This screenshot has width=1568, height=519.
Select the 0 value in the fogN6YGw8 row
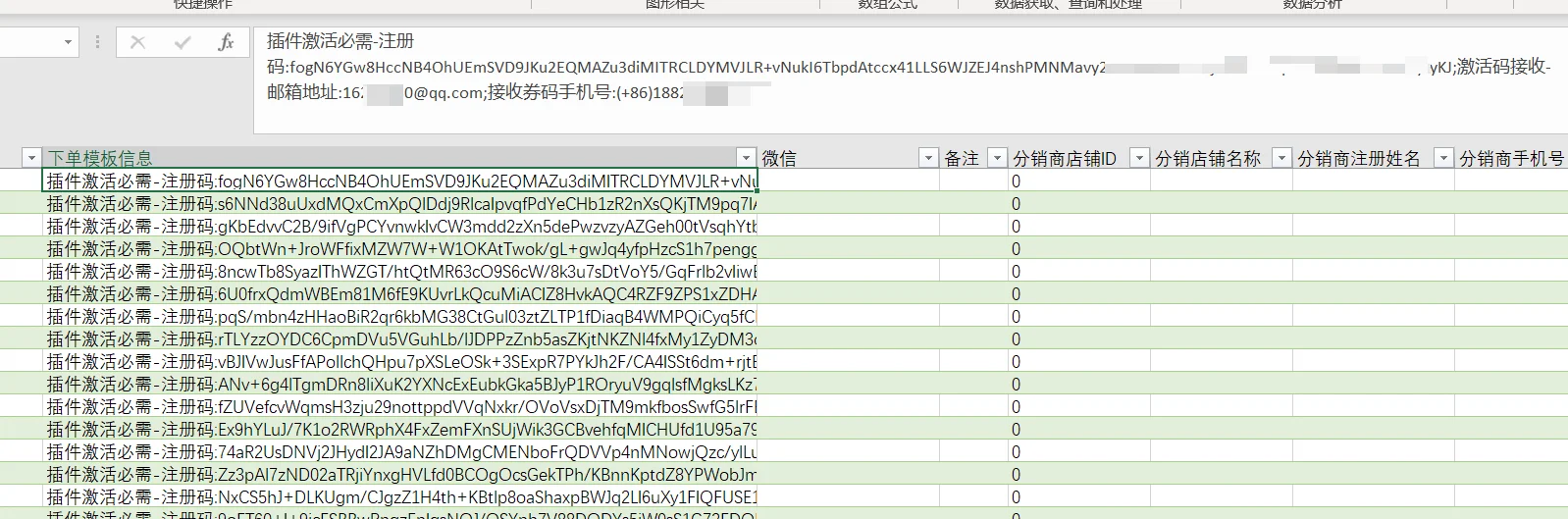click(1079, 181)
